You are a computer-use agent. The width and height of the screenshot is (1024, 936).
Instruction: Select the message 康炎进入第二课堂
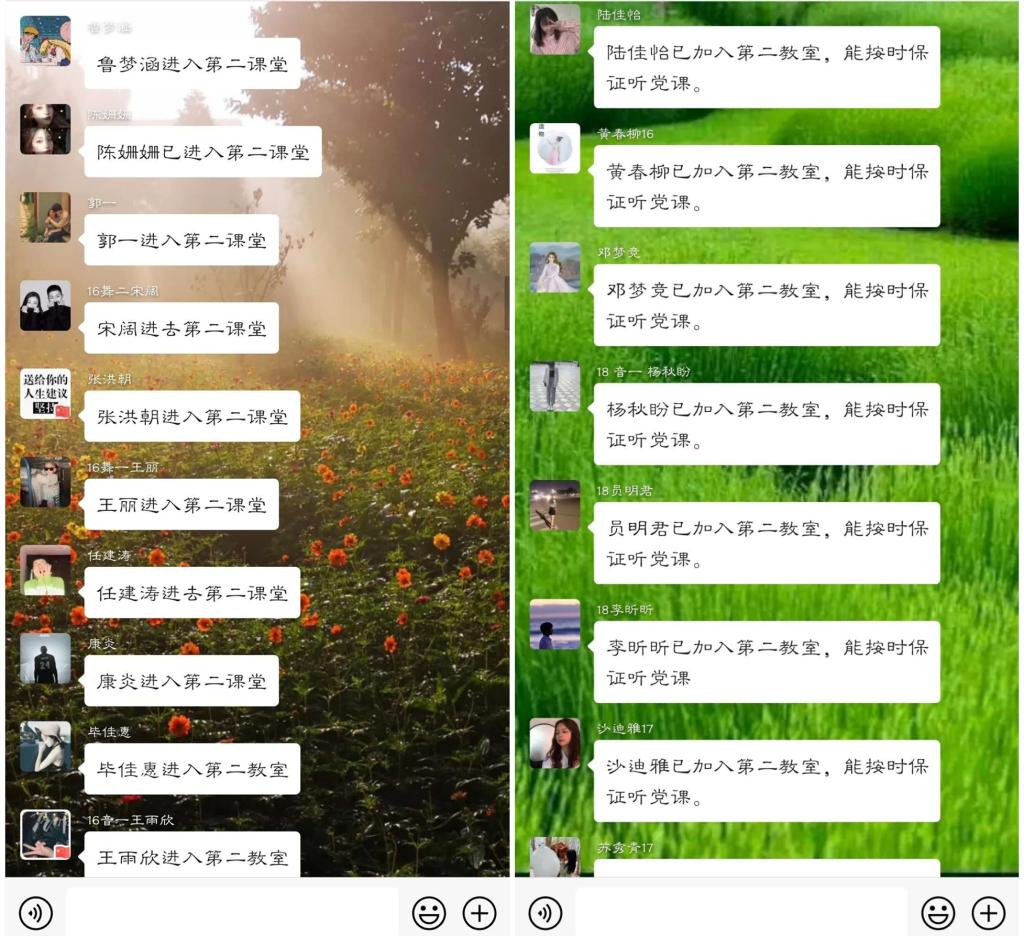[182, 681]
